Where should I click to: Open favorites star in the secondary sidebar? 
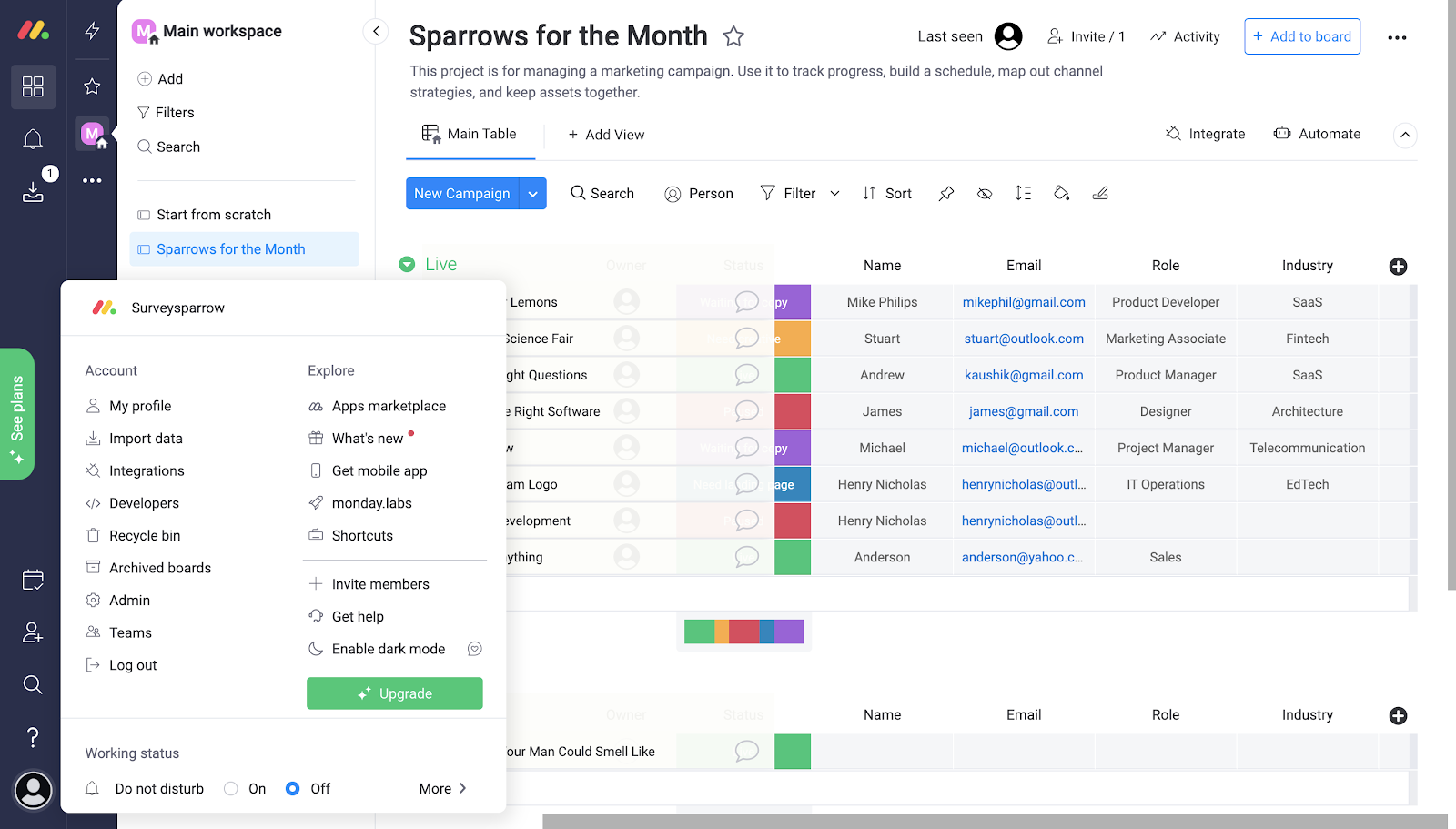coord(92,86)
